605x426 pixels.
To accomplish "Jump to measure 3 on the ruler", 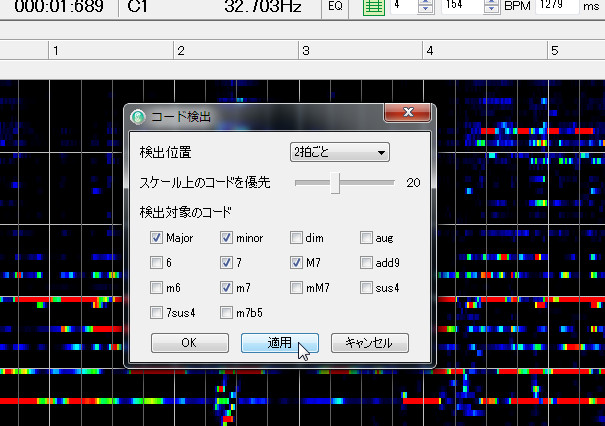I will coord(306,51).
